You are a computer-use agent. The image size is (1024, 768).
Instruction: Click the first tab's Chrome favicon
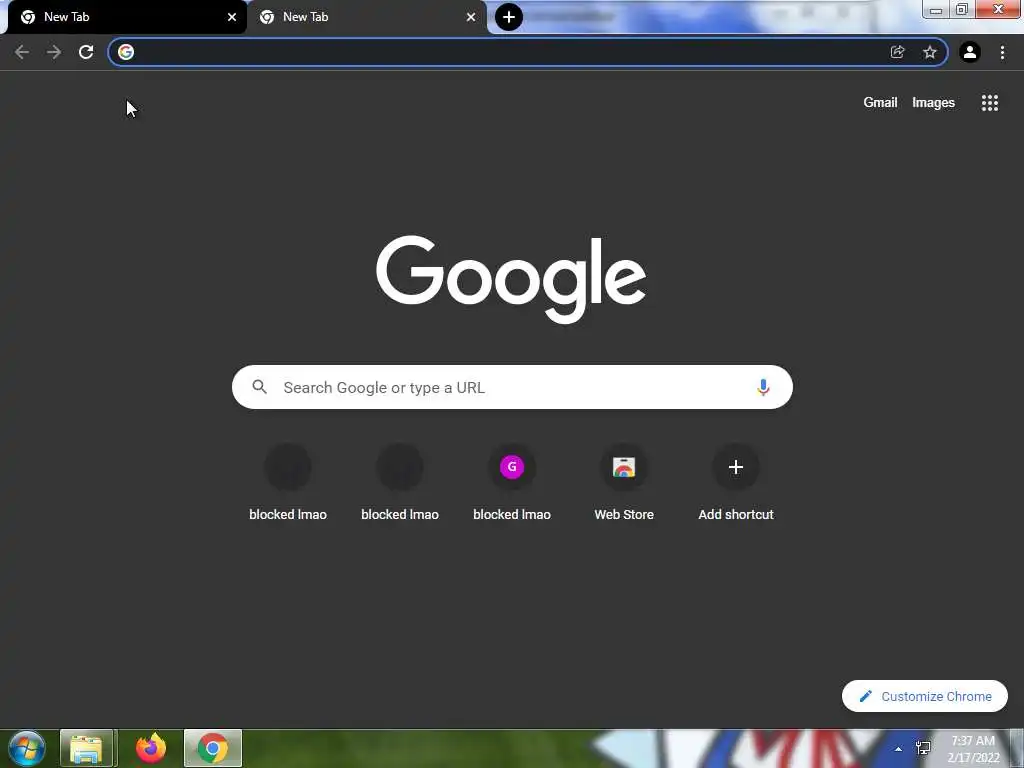[28, 17]
